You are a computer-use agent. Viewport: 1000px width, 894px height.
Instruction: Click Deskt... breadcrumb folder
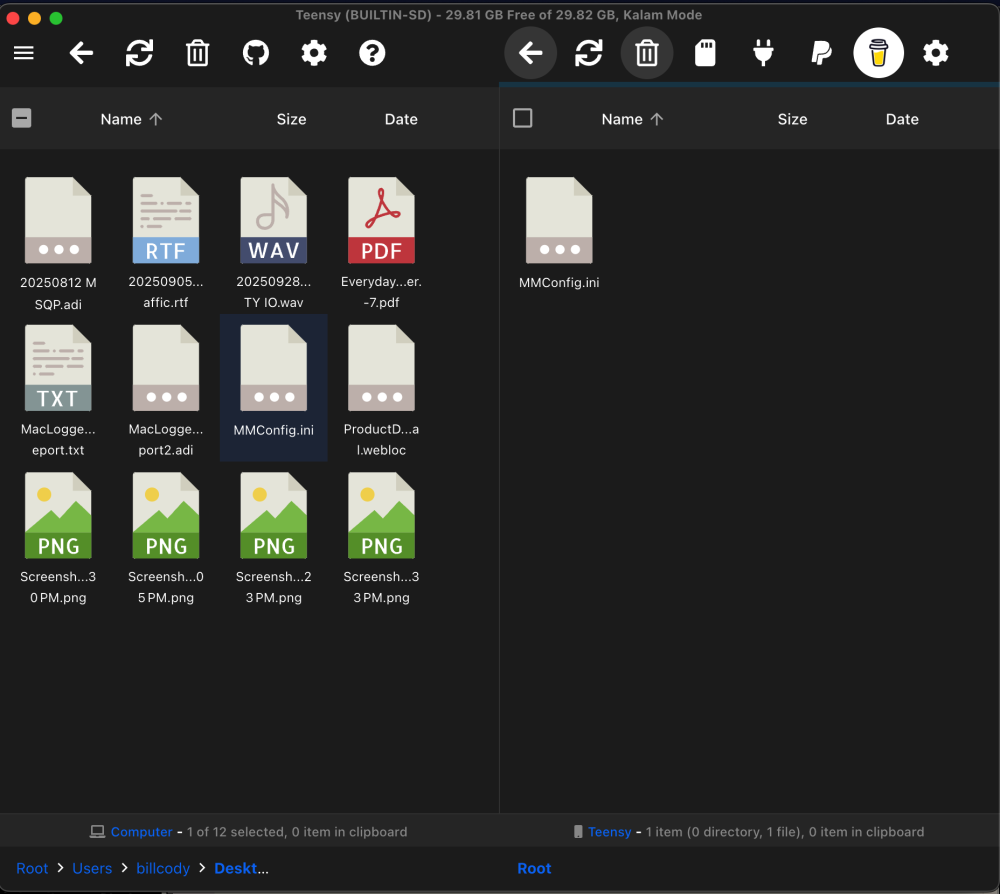click(241, 868)
